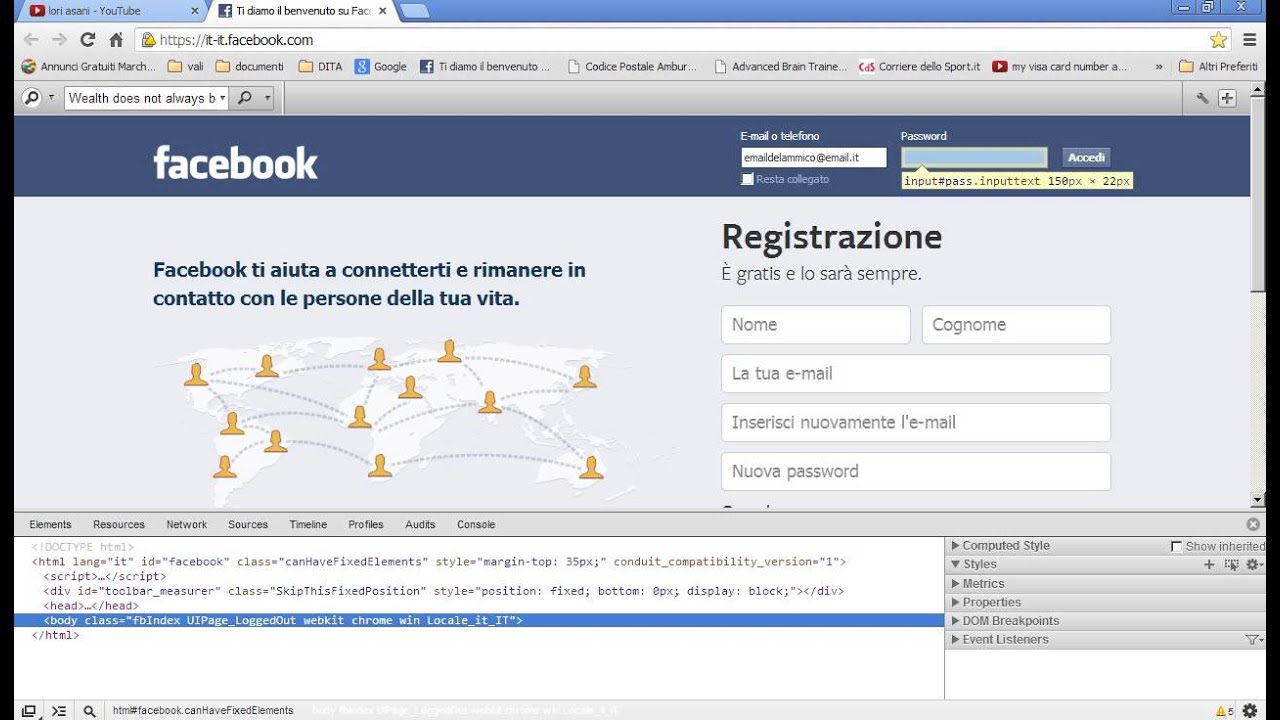Show the console drawer icon
This screenshot has width=1280, height=720.
coord(59,711)
